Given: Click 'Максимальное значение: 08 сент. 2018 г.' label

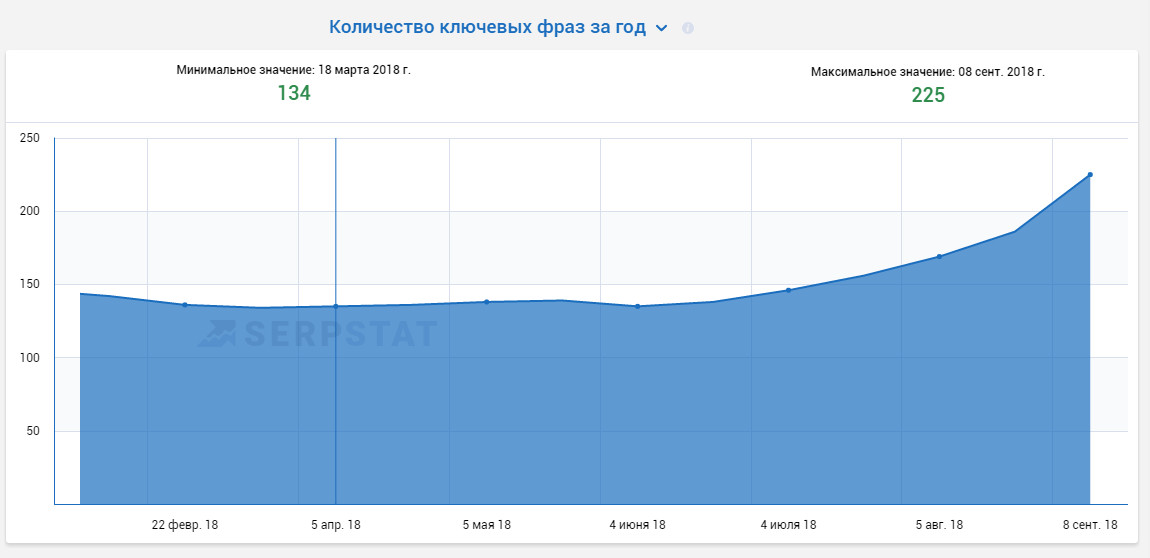Looking at the screenshot, I should click(928, 72).
